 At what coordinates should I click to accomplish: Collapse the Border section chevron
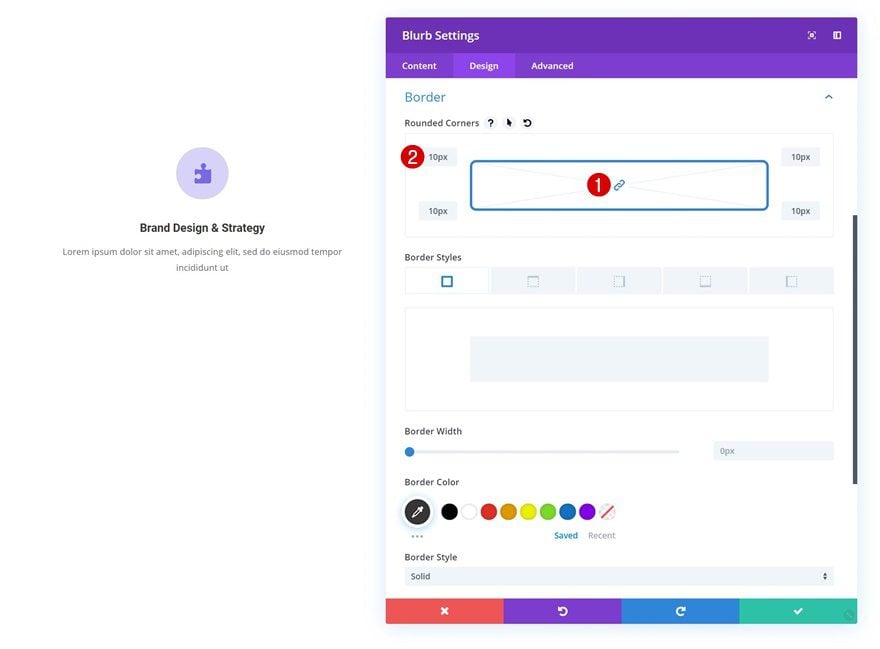coord(828,97)
